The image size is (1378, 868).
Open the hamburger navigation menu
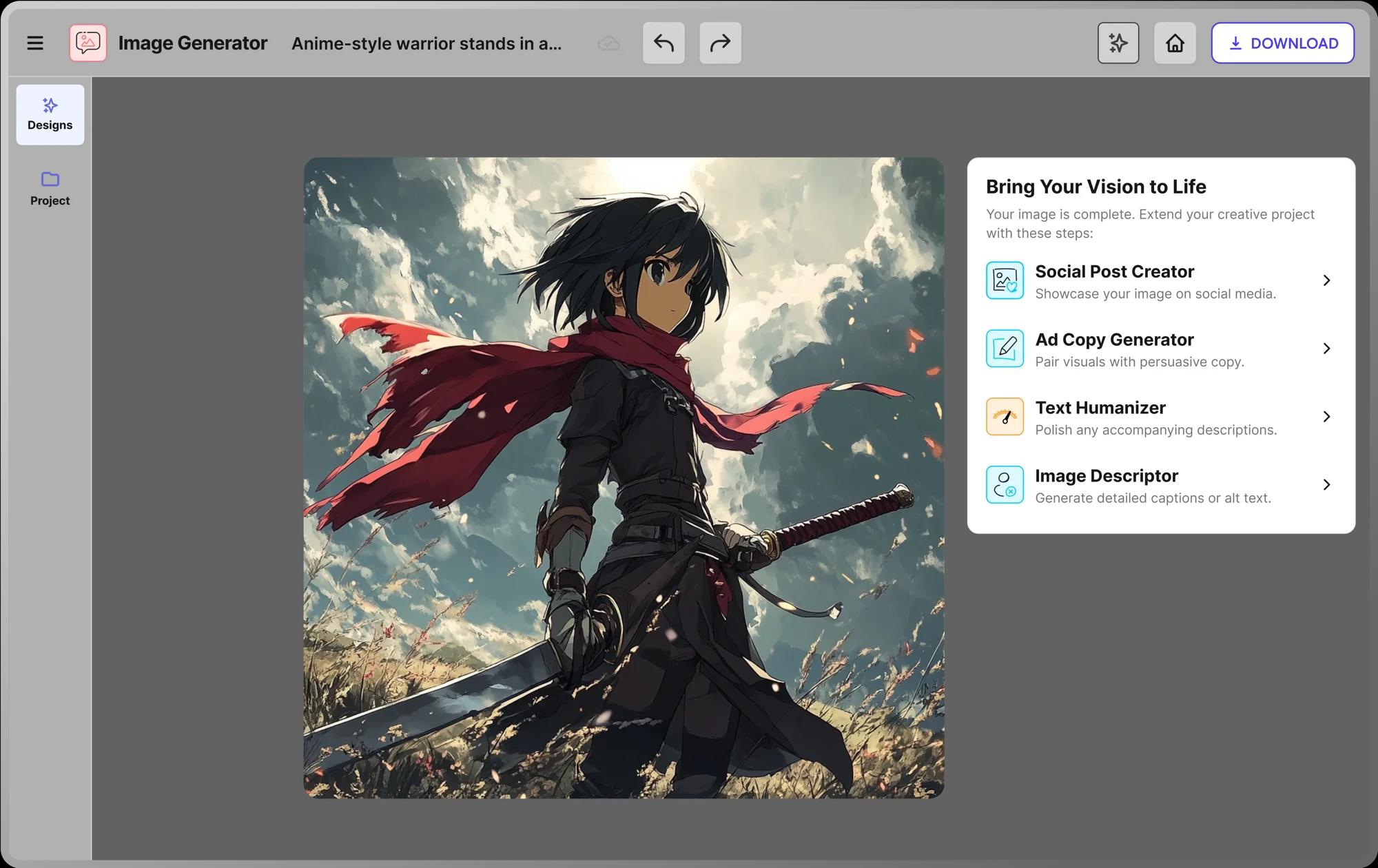coord(34,43)
